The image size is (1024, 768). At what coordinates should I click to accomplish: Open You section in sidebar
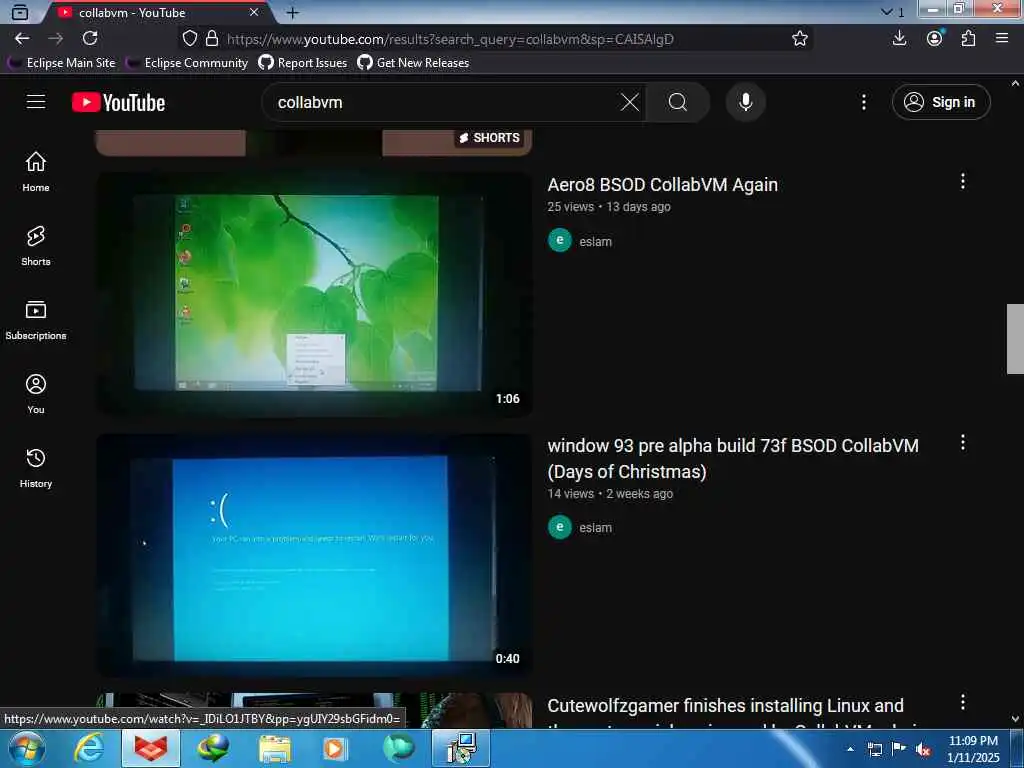click(36, 394)
